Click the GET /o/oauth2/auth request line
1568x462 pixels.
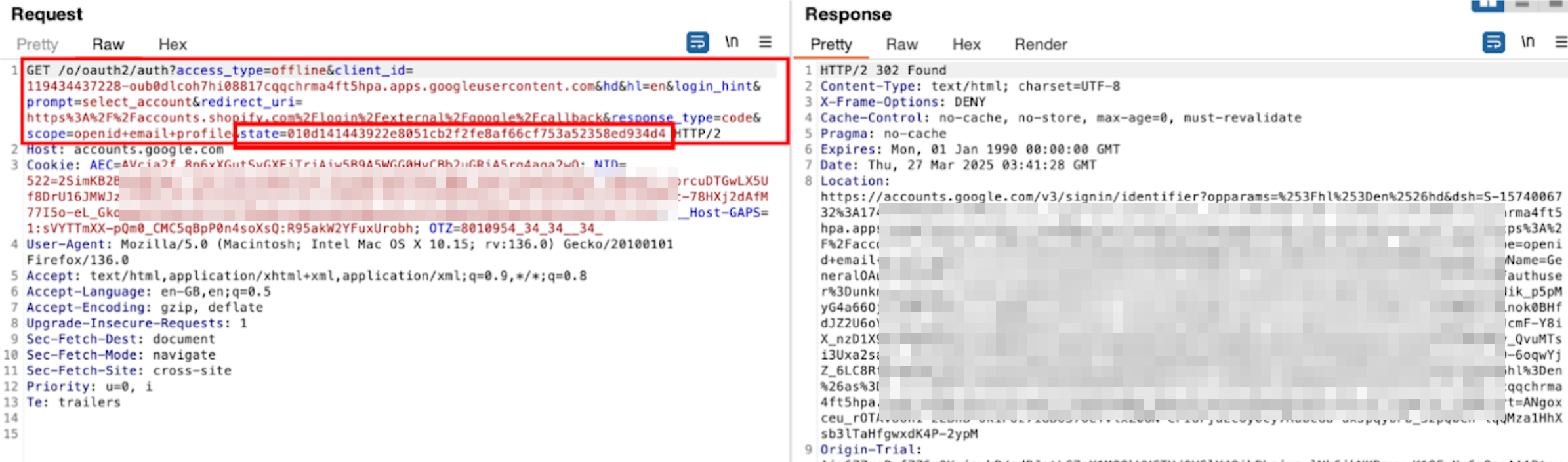220,70
